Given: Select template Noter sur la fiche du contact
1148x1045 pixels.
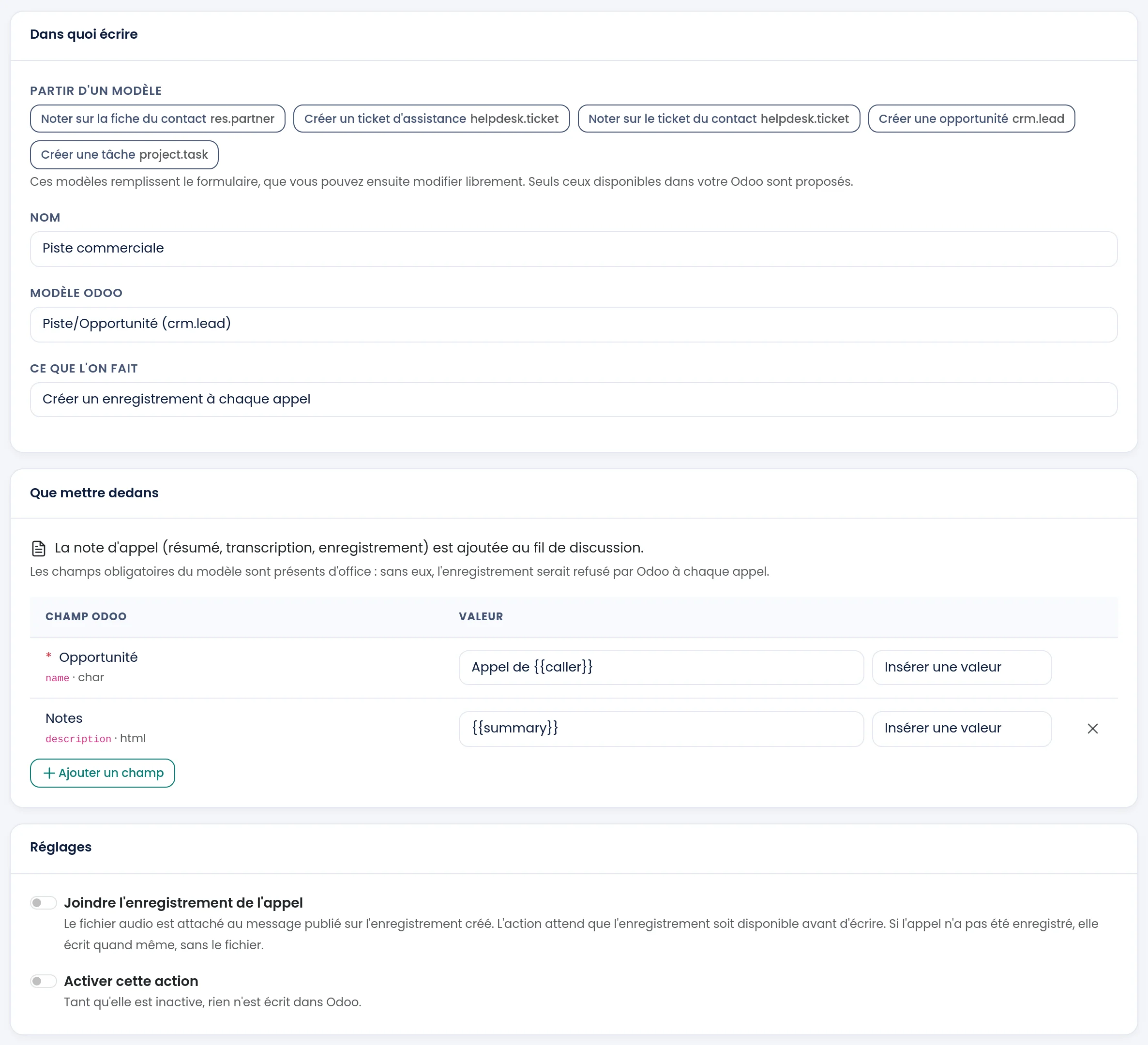Looking at the screenshot, I should [158, 119].
